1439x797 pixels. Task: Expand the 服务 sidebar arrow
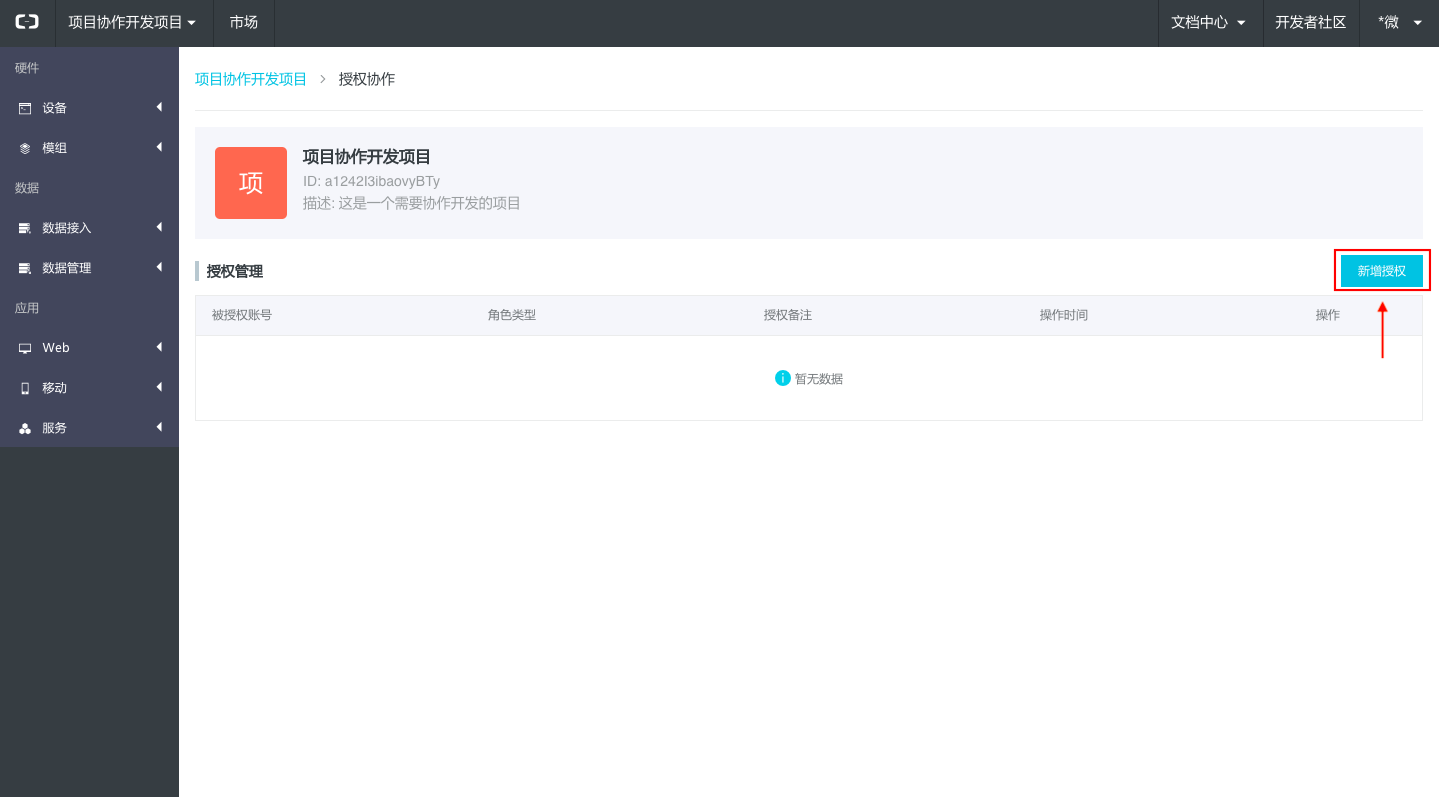(x=159, y=427)
